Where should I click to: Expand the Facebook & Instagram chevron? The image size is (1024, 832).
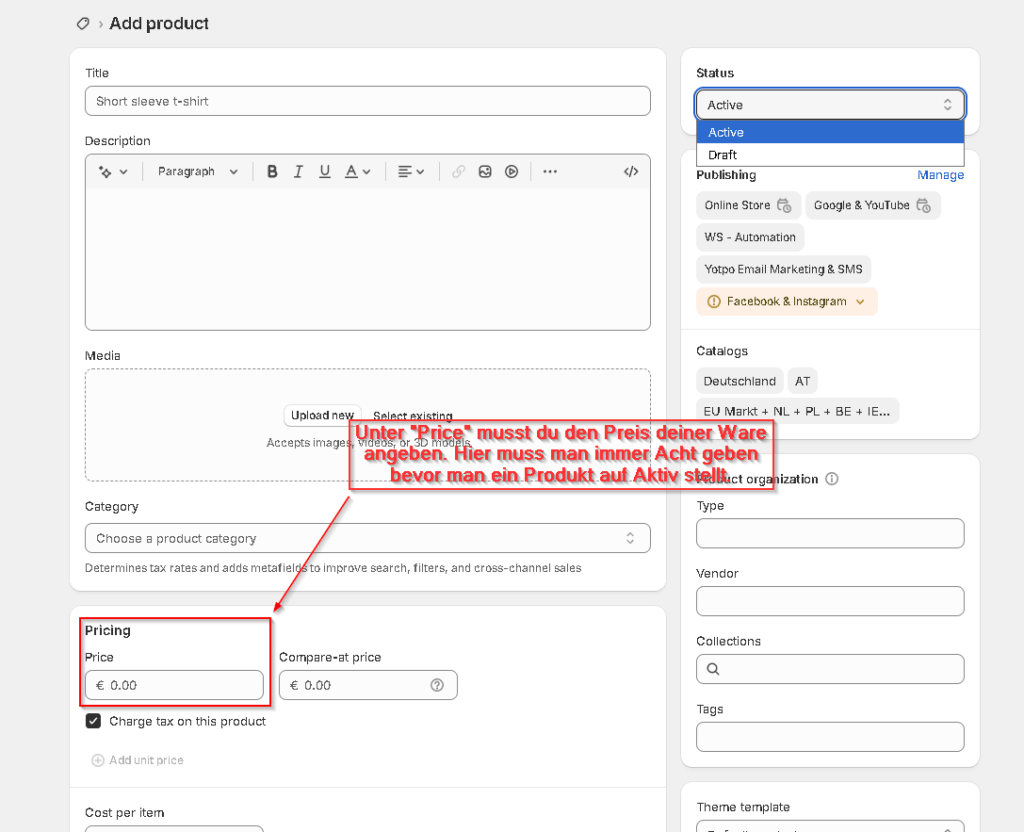pos(860,302)
